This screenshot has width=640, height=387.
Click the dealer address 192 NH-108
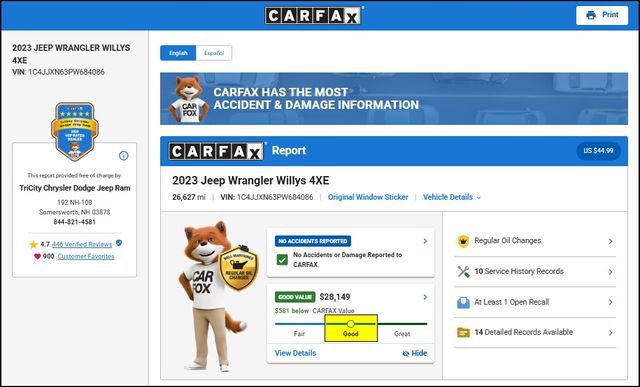click(75, 202)
